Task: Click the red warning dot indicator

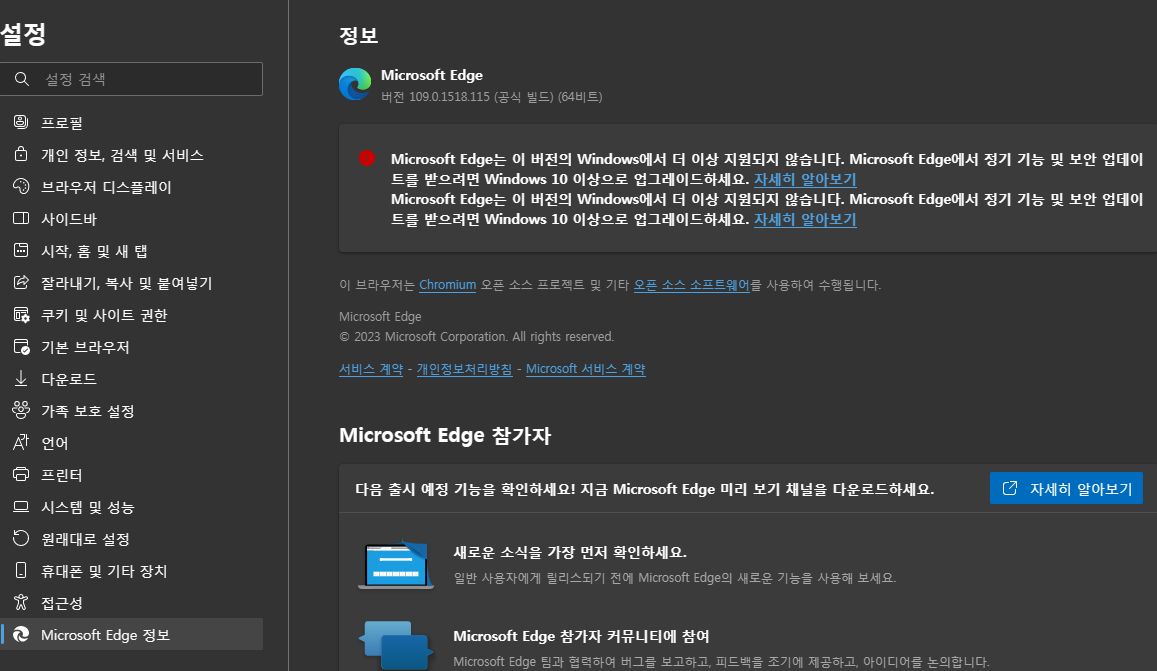Action: pos(367,158)
